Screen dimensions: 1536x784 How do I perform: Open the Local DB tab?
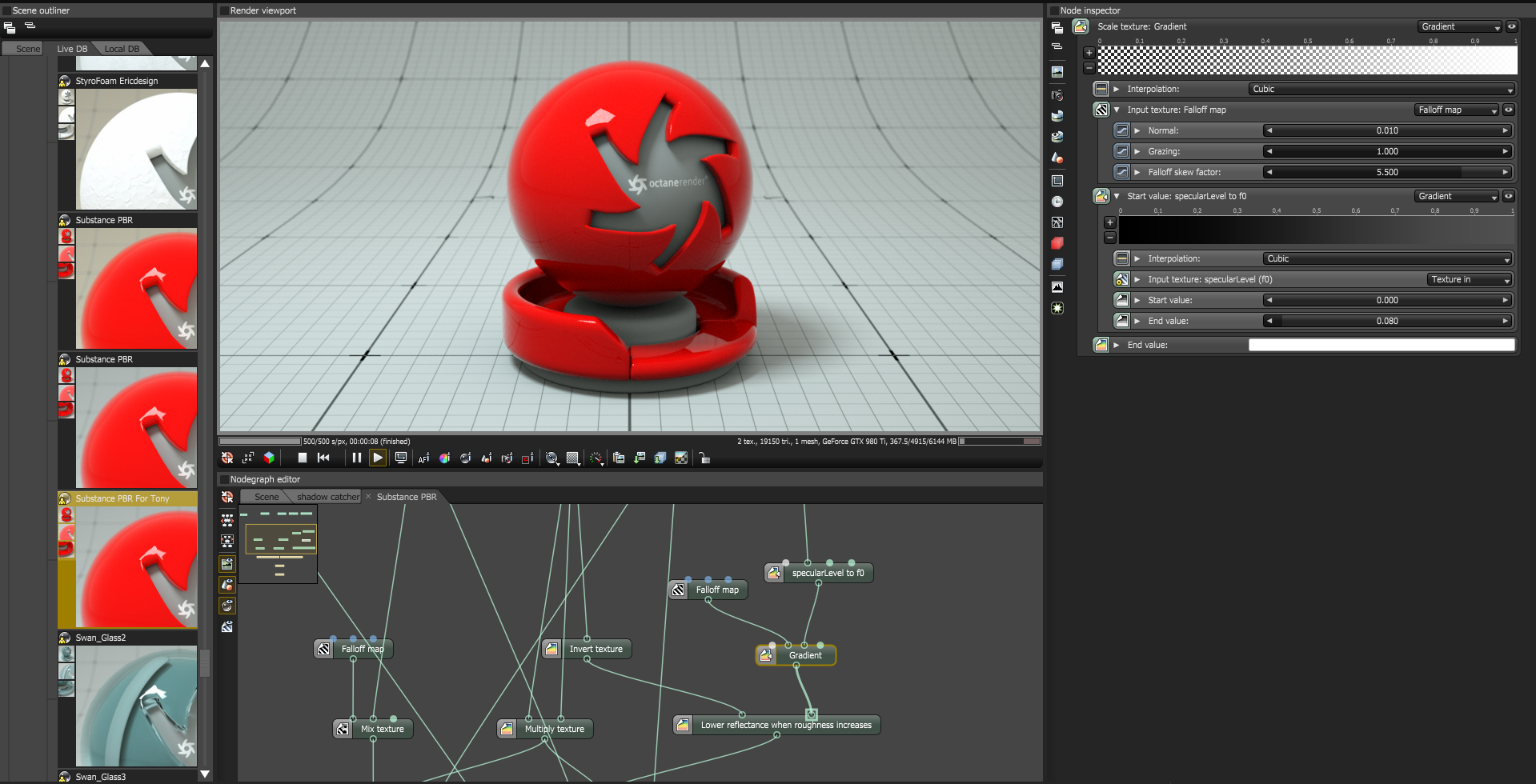click(x=122, y=49)
